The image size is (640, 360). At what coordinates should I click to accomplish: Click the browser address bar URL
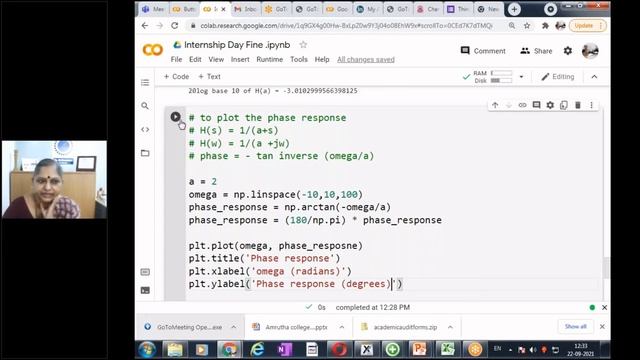[346, 26]
